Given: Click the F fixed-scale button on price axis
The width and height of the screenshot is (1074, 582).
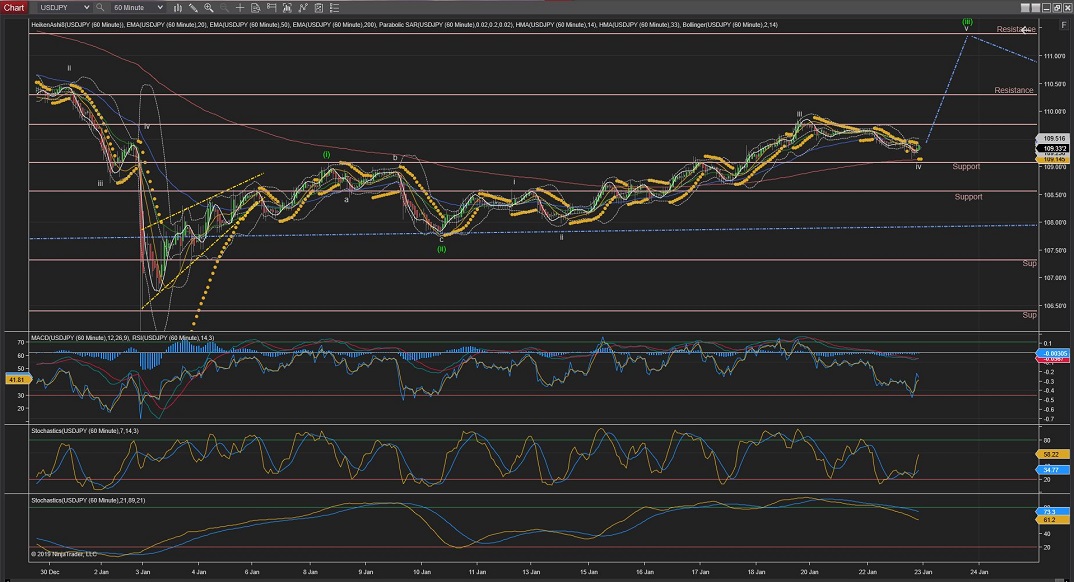Looking at the screenshot, I should click(1064, 25).
